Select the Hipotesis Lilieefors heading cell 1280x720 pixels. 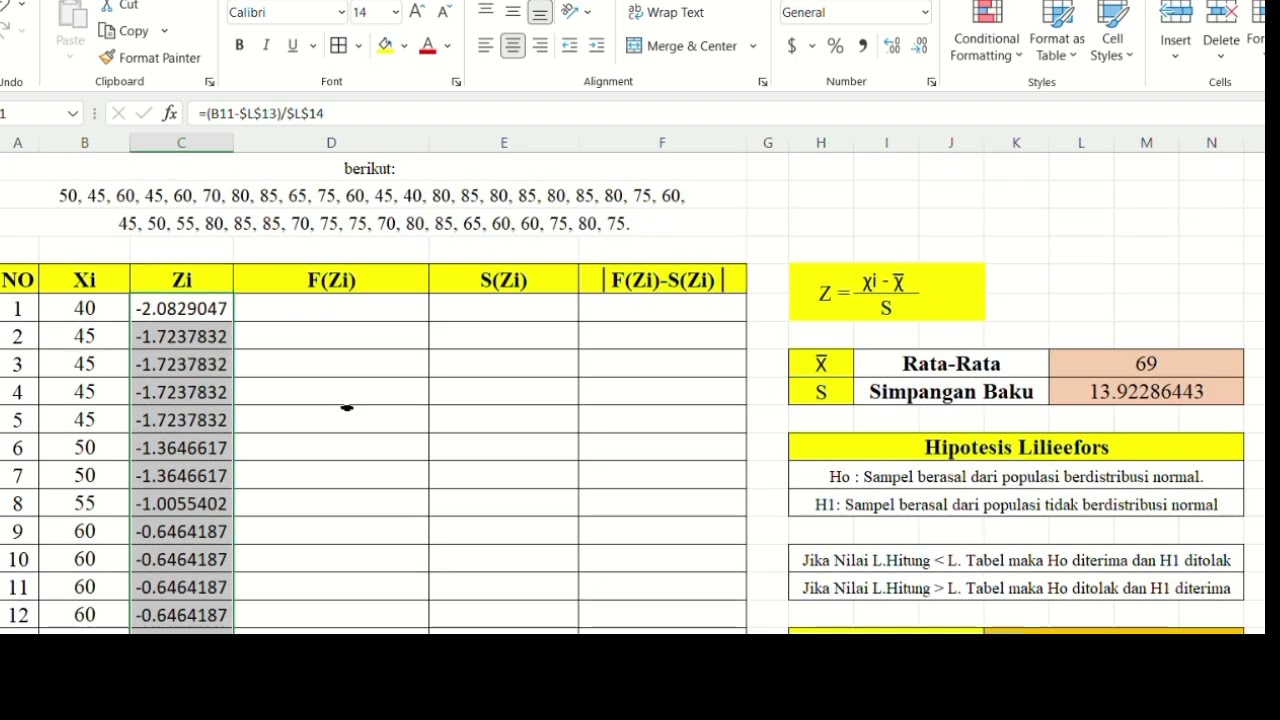(1016, 447)
